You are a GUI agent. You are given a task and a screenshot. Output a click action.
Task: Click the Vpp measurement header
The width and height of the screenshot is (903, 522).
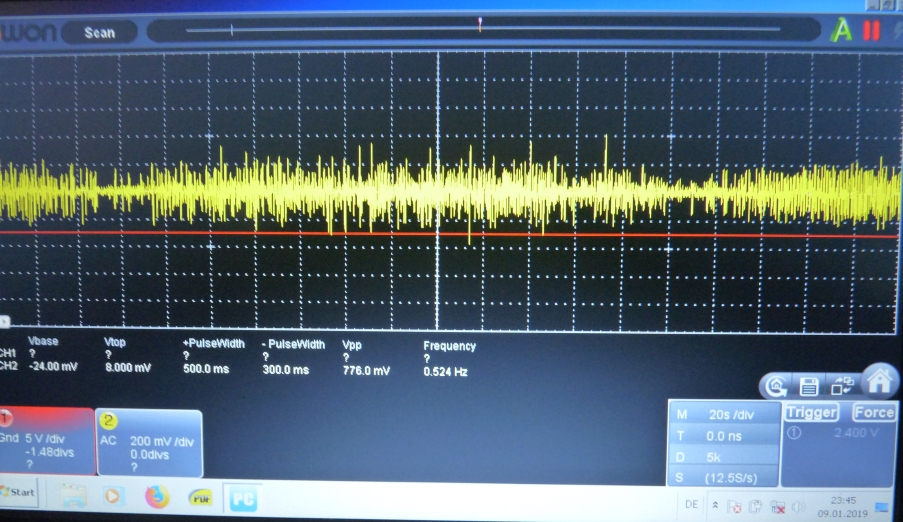352,345
